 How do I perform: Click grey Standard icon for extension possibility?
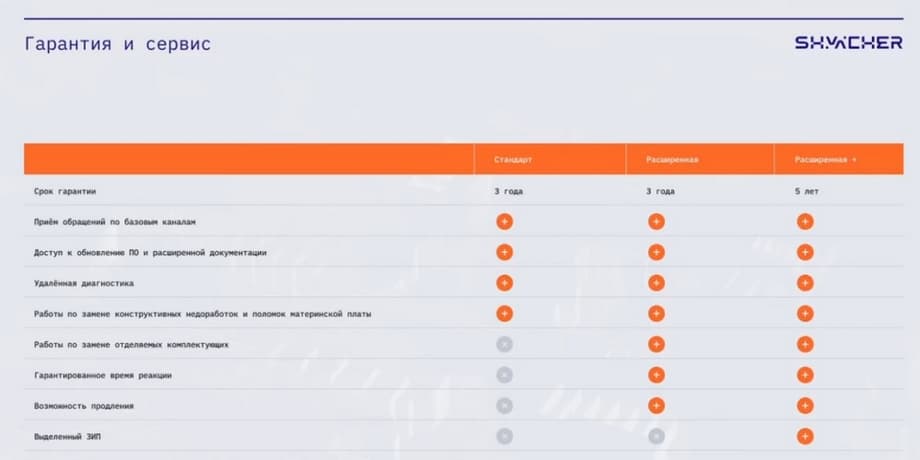click(505, 406)
